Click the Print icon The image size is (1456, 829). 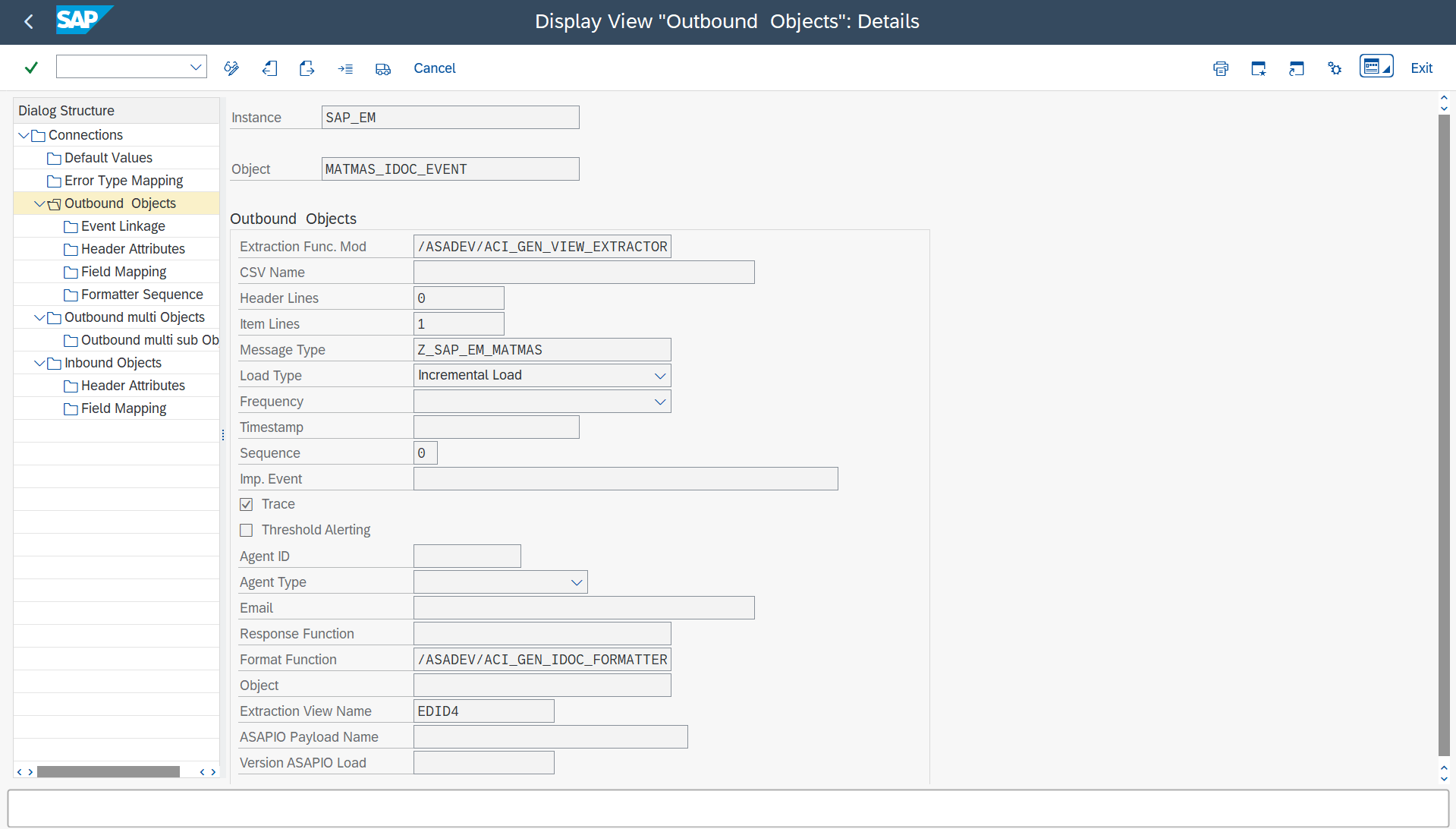click(x=1220, y=68)
